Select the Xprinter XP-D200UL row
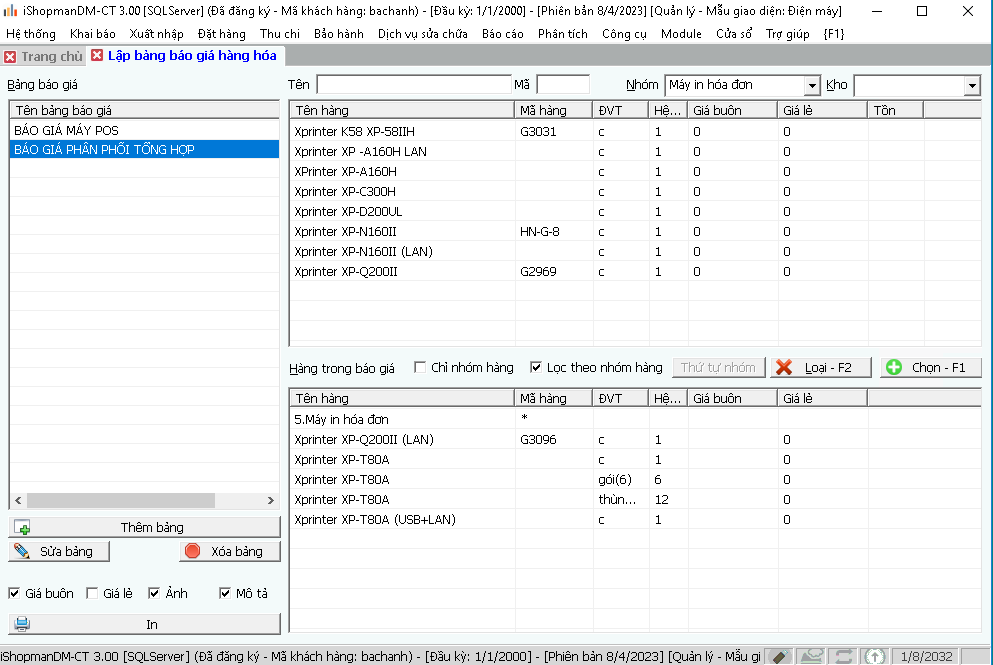This screenshot has height=665, width=993. (x=635, y=212)
